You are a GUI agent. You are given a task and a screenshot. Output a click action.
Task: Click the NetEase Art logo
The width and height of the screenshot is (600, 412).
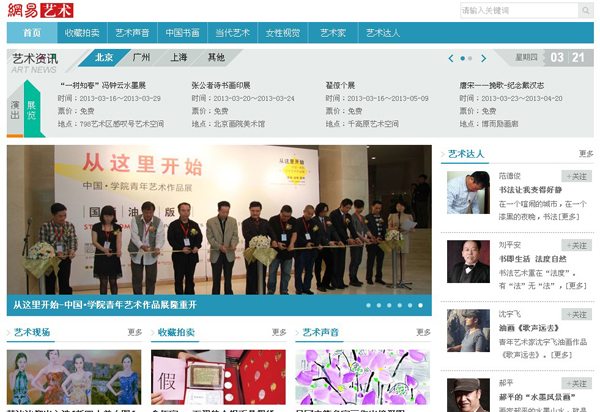(41, 10)
